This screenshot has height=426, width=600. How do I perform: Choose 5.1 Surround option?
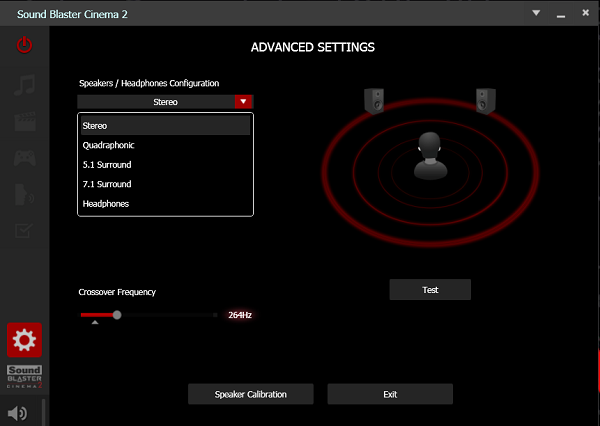165,165
